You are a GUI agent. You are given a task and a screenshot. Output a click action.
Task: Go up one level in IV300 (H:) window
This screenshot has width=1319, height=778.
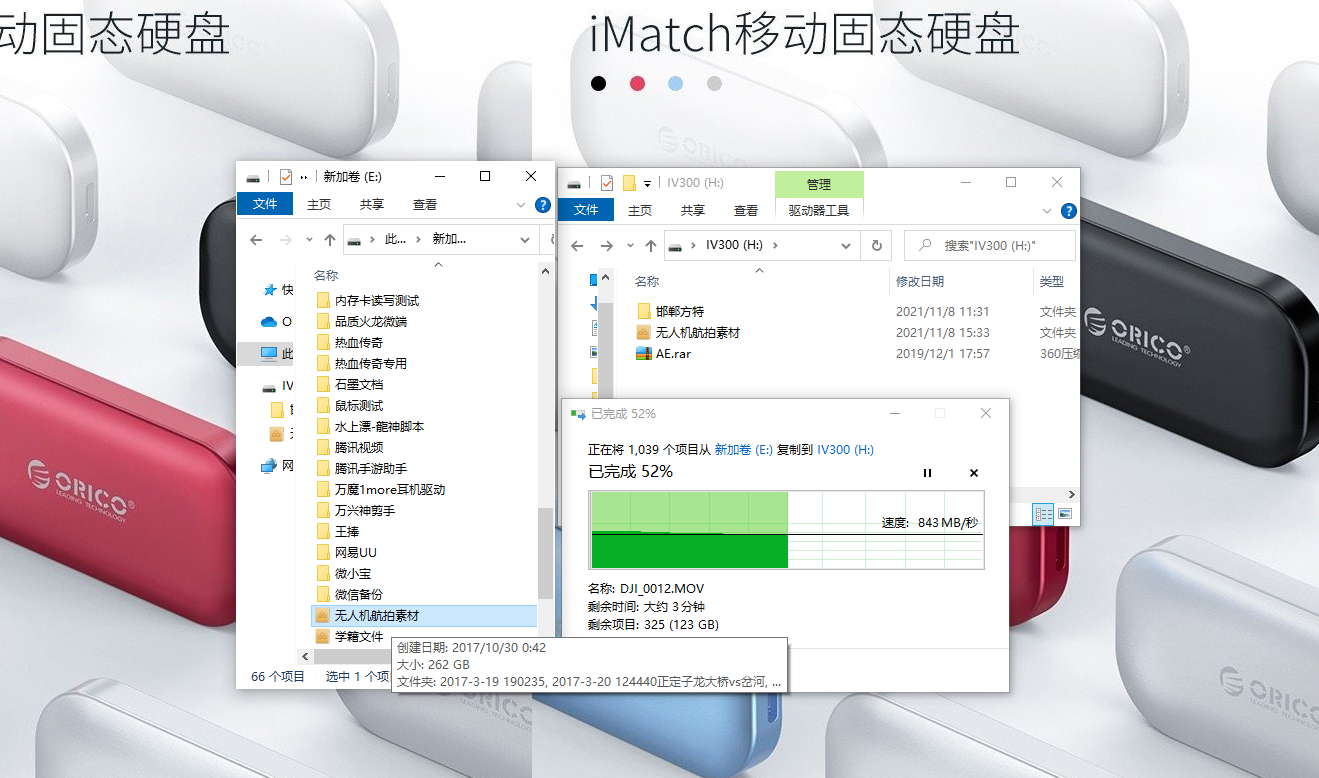coord(651,246)
